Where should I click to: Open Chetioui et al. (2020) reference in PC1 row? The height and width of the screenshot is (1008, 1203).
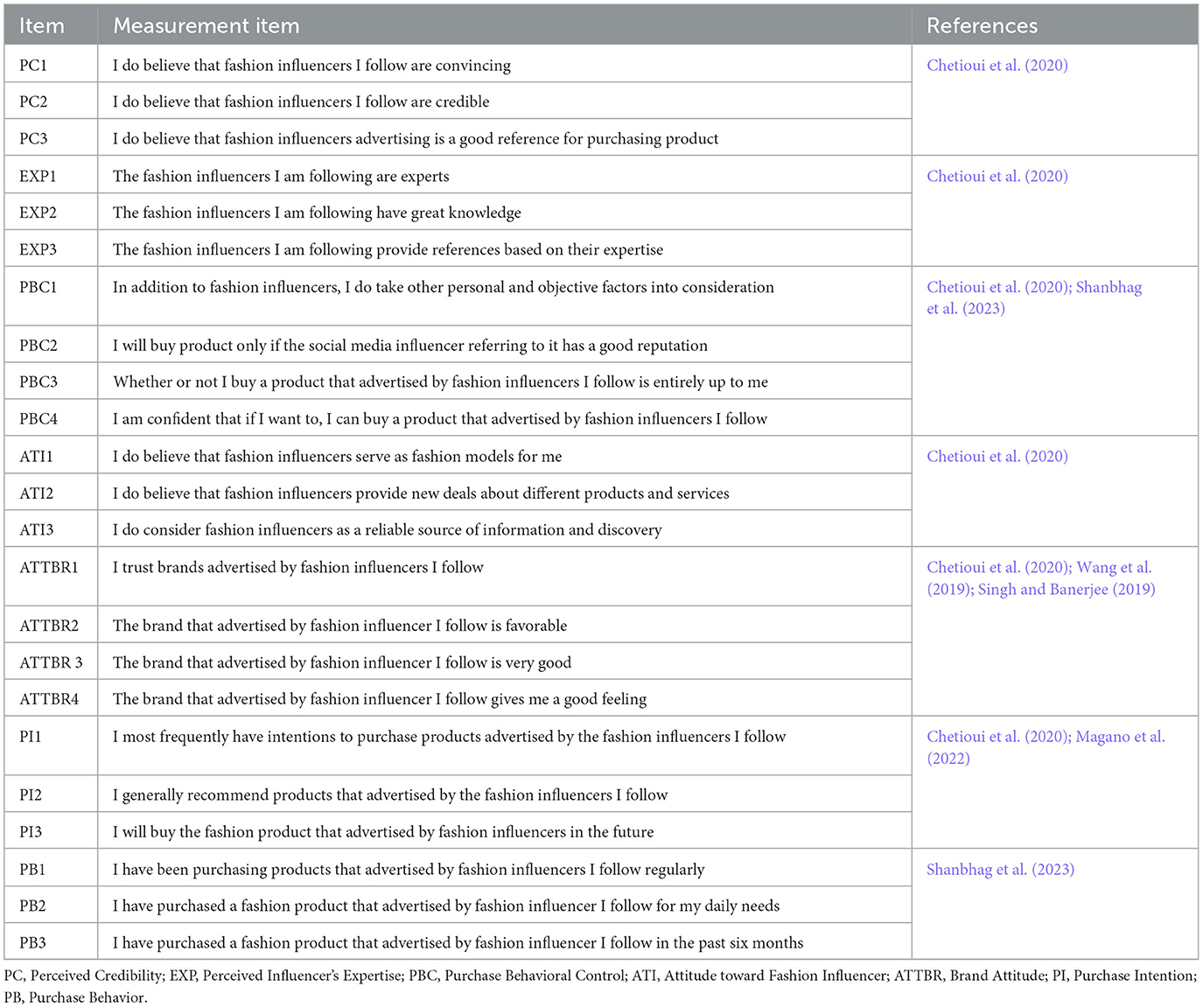(x=997, y=66)
